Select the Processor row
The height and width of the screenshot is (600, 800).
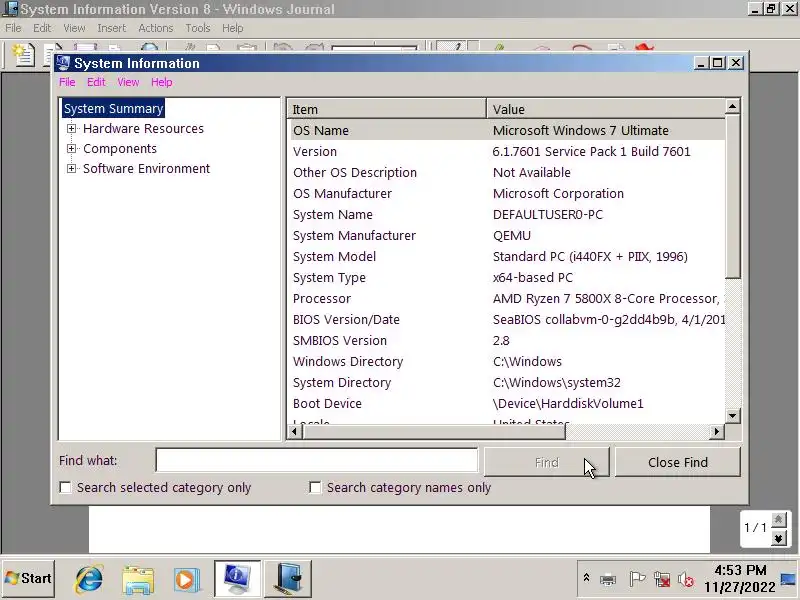click(507, 298)
